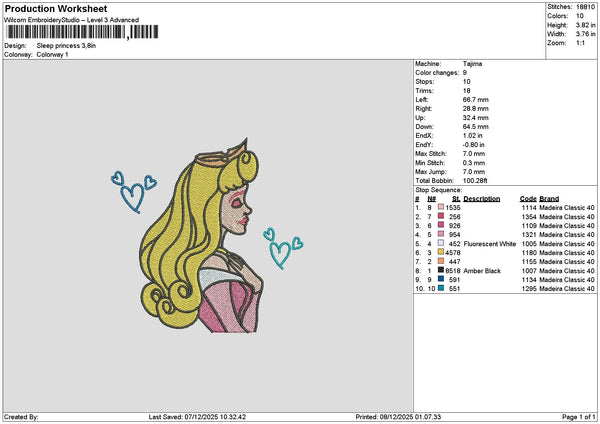Select the Down value 64.5 mm
The image size is (600, 424).
pyautogui.click(x=476, y=127)
